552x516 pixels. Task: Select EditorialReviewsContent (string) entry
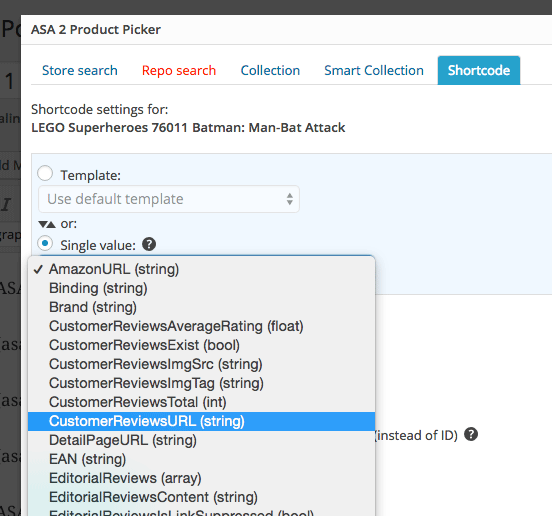201,497
